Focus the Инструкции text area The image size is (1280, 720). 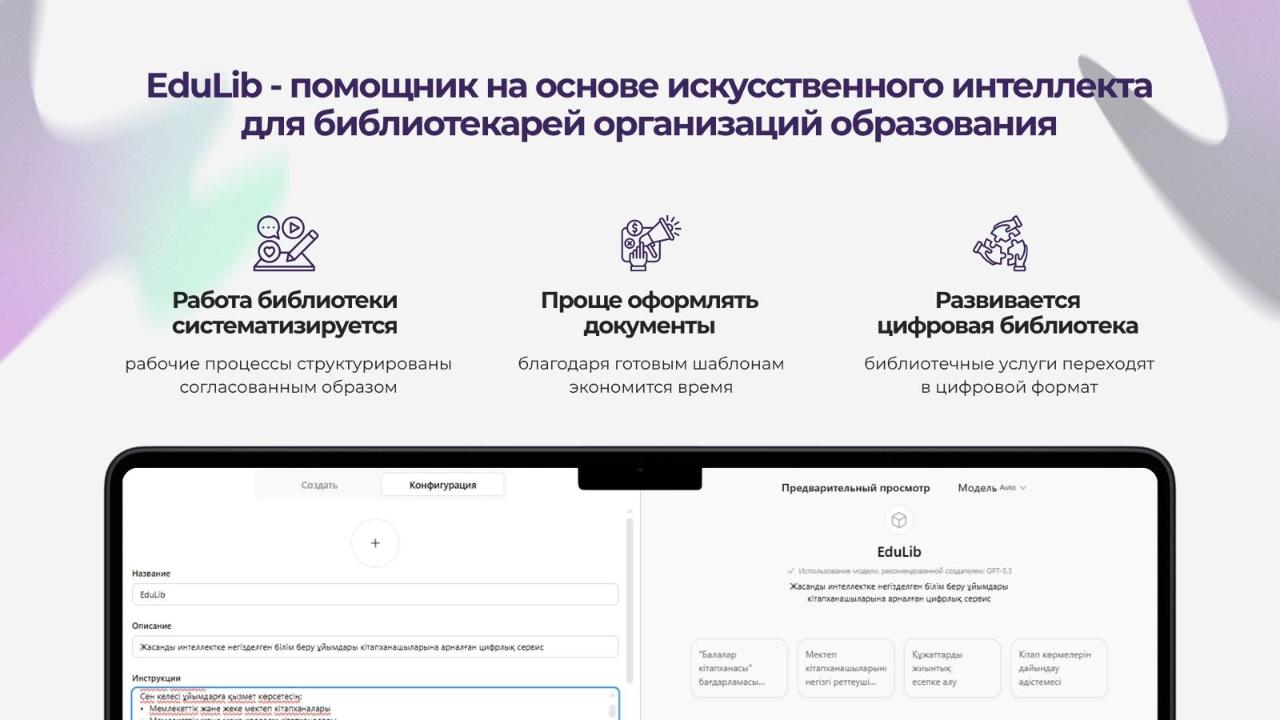(370, 703)
